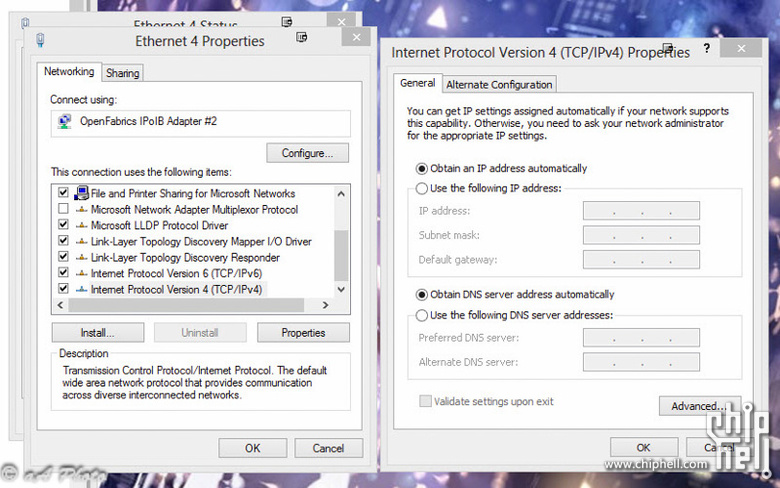Select Internet Protocol Version 6 (TCP/IPv6) row
780x488 pixels.
176,274
